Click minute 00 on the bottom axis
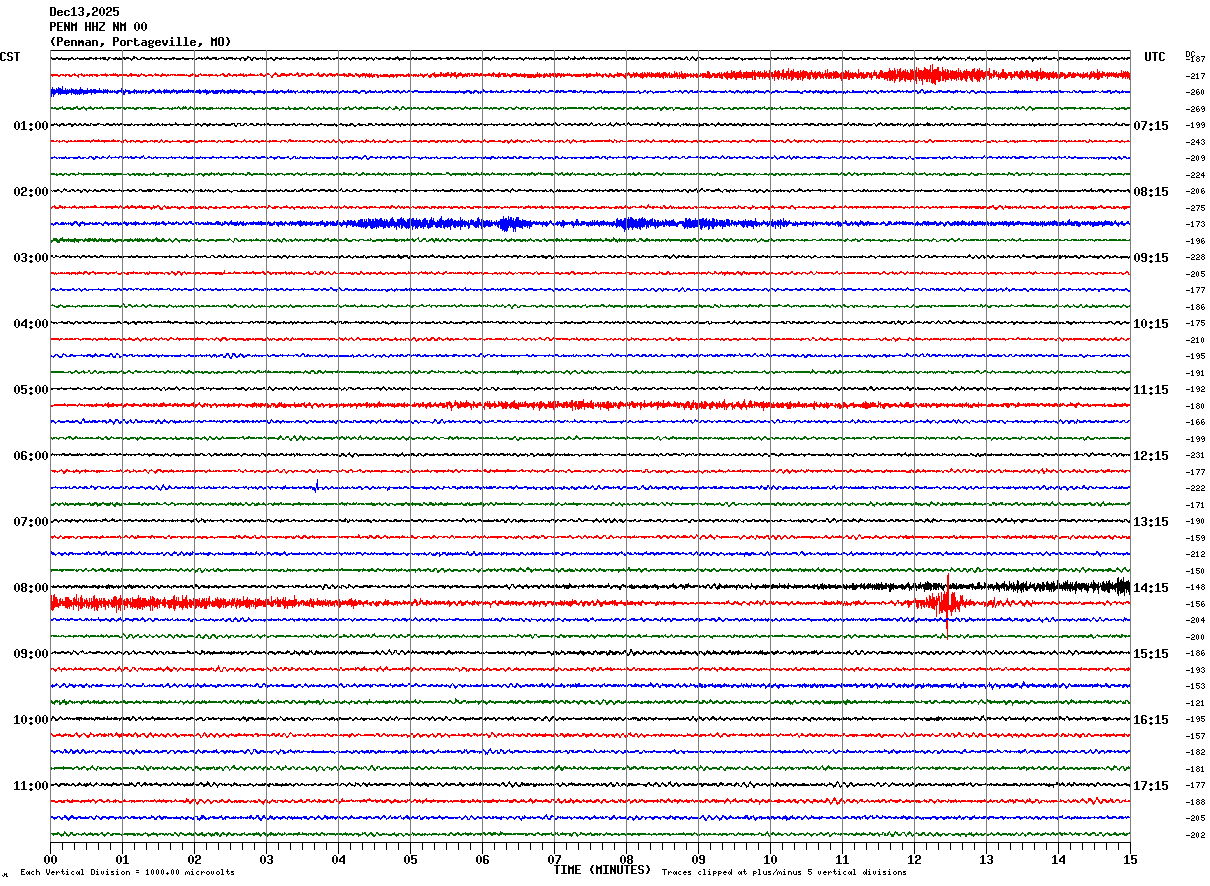Screen dimensions: 1210x886 [x=50, y=859]
